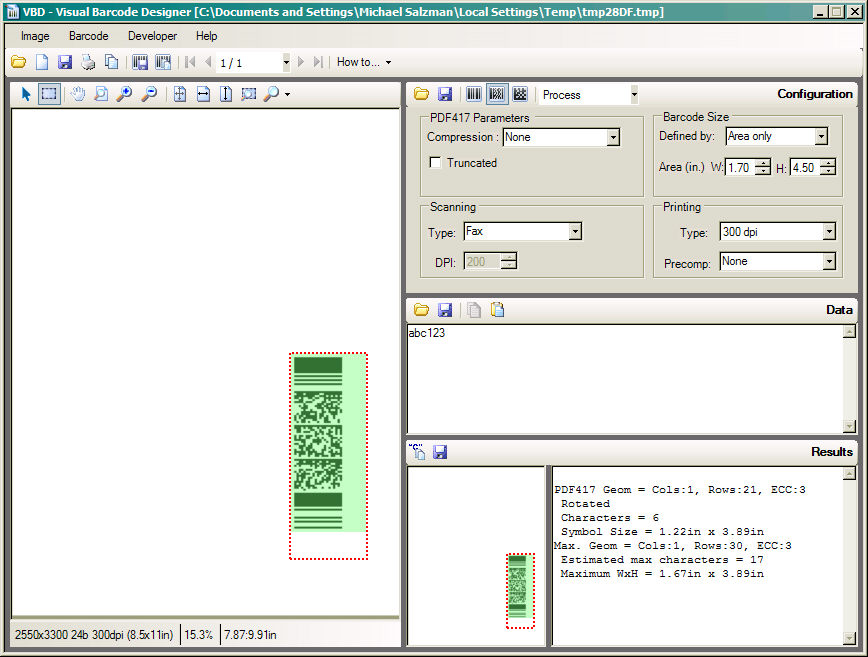The width and height of the screenshot is (868, 657).
Task: Click the zoom out magnifier
Action: 149,94
